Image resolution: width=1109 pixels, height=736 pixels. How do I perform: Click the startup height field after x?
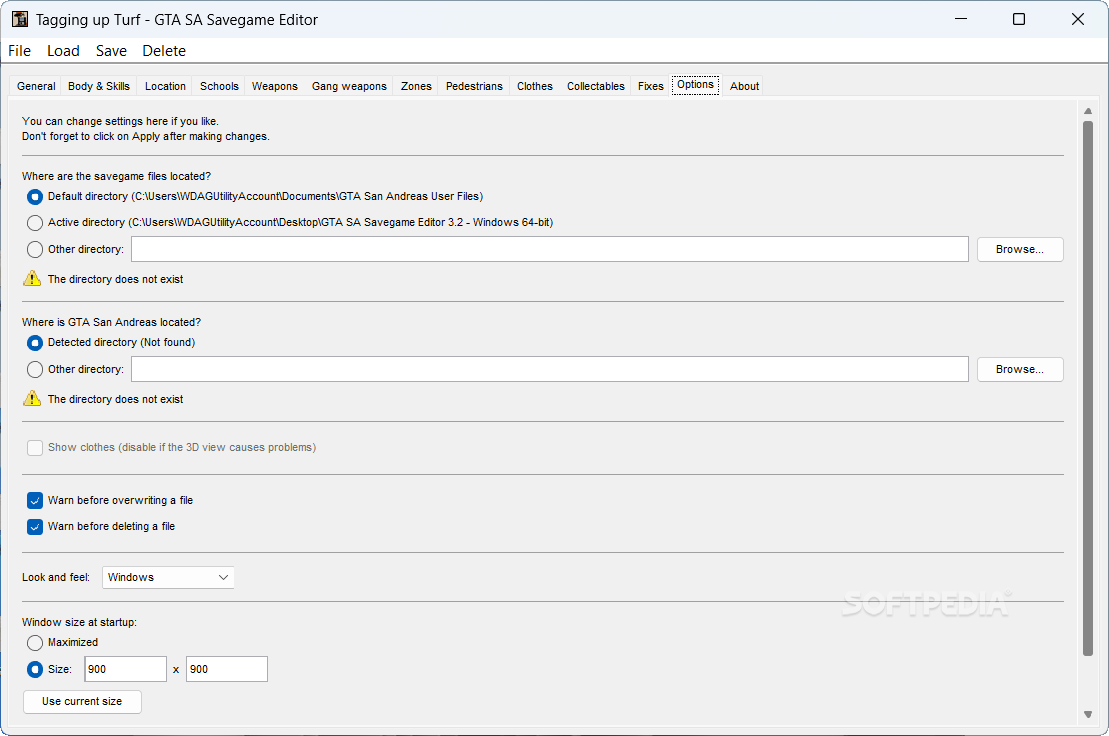(x=226, y=670)
